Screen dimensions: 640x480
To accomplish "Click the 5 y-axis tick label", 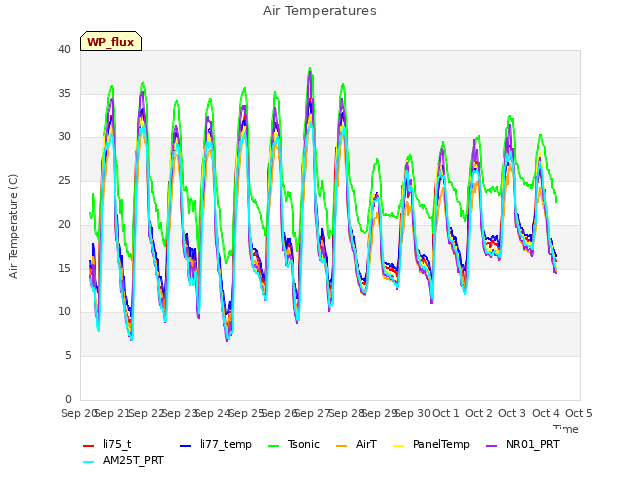I will [x=68, y=356].
